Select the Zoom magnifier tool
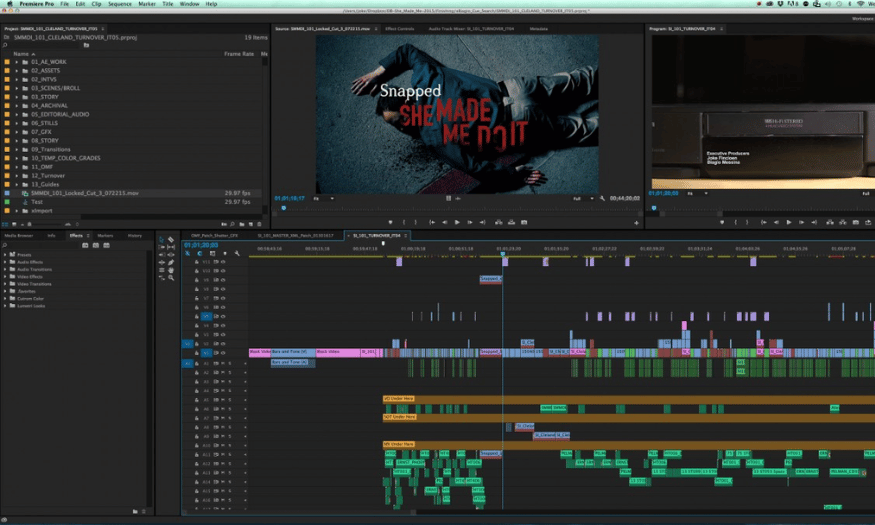This screenshot has width=875, height=525. click(171, 277)
